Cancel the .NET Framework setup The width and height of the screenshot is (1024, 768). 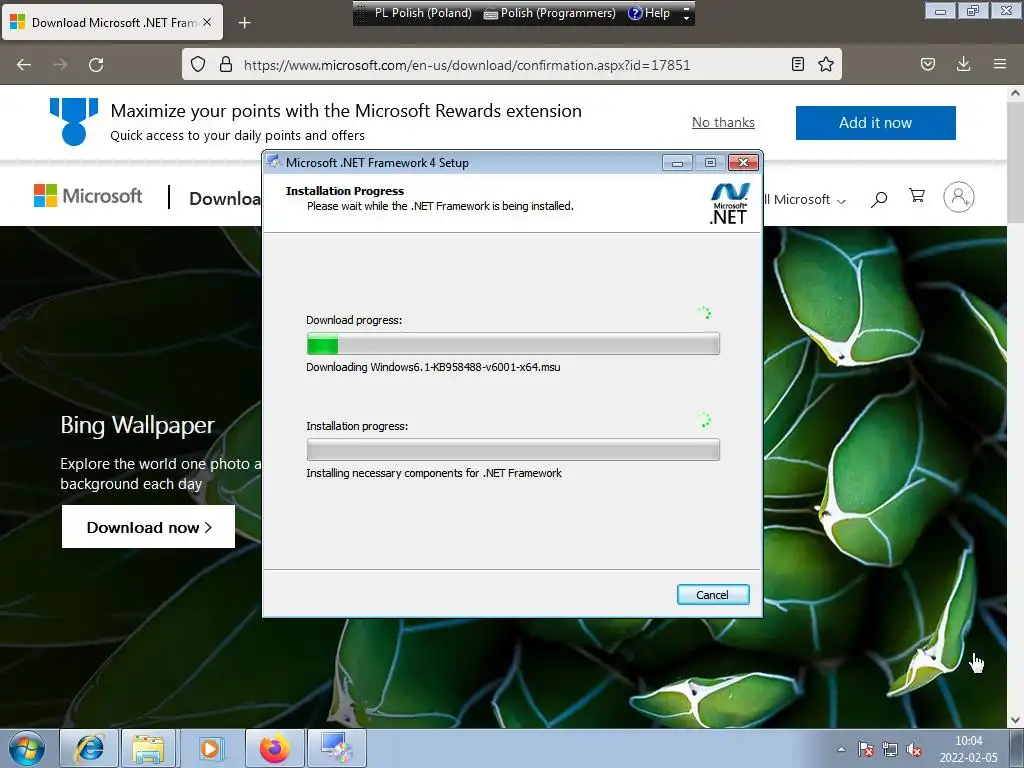point(712,594)
